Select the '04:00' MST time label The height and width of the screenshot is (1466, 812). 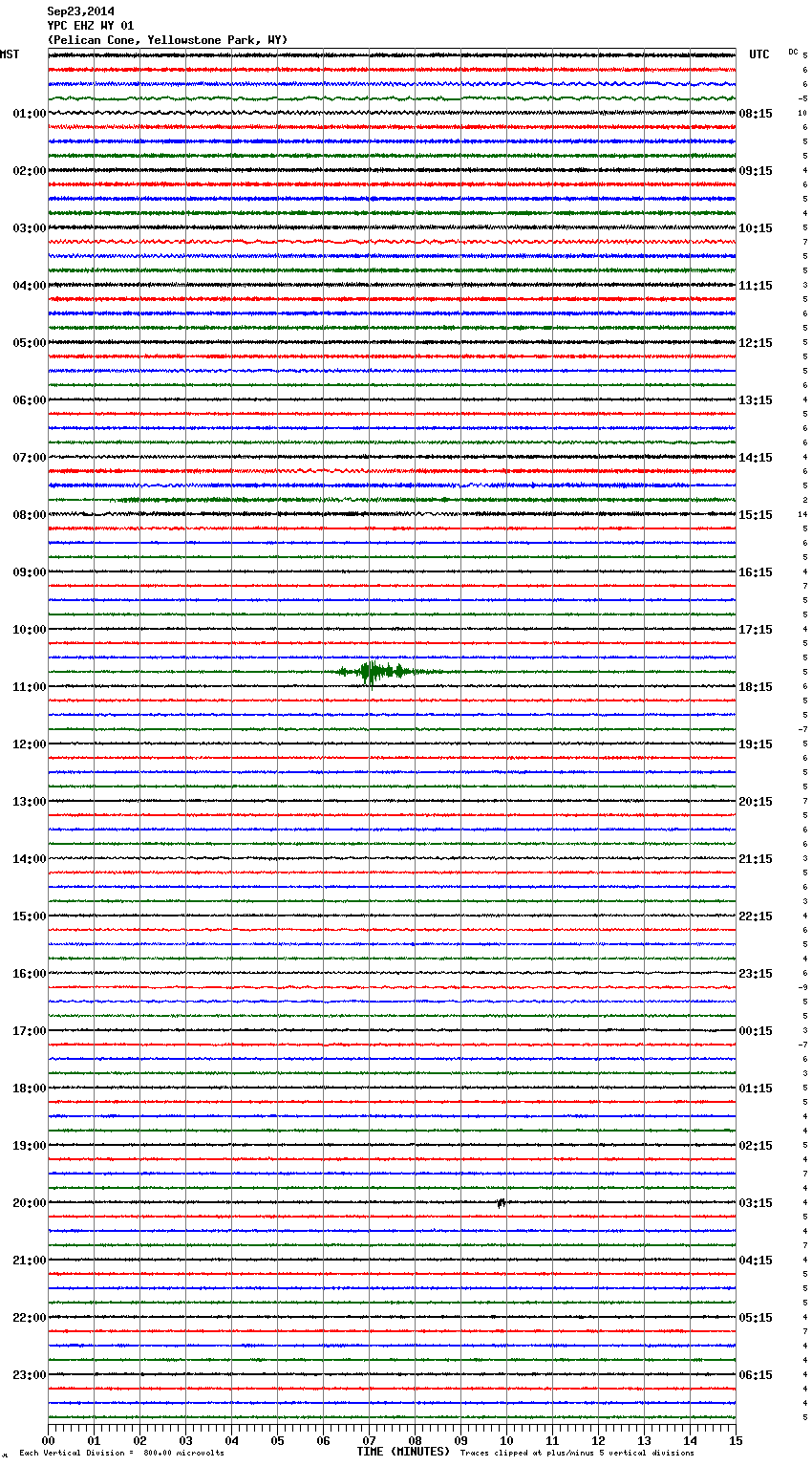point(30,286)
